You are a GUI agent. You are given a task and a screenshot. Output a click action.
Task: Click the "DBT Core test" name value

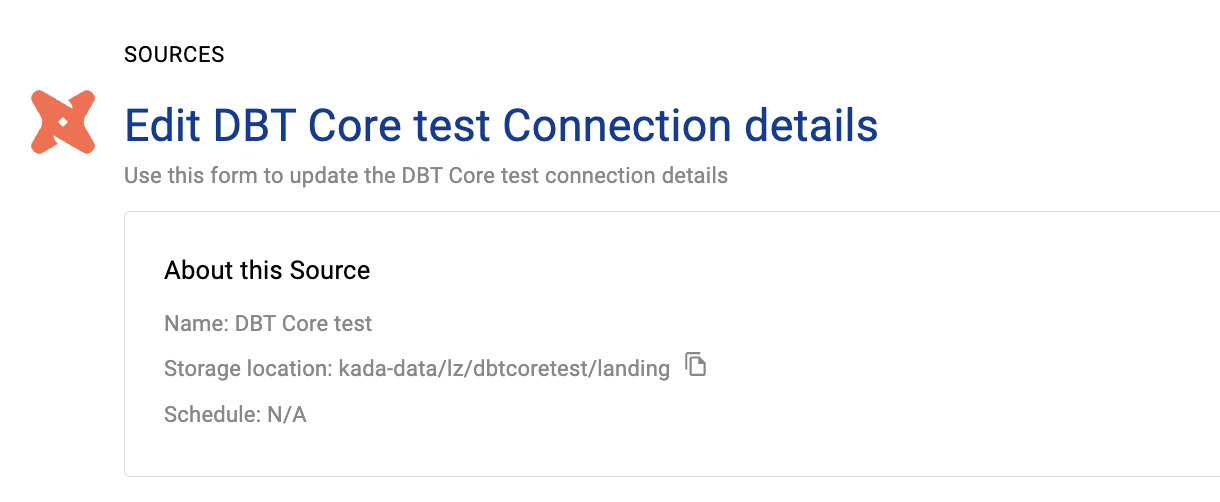[x=303, y=324]
